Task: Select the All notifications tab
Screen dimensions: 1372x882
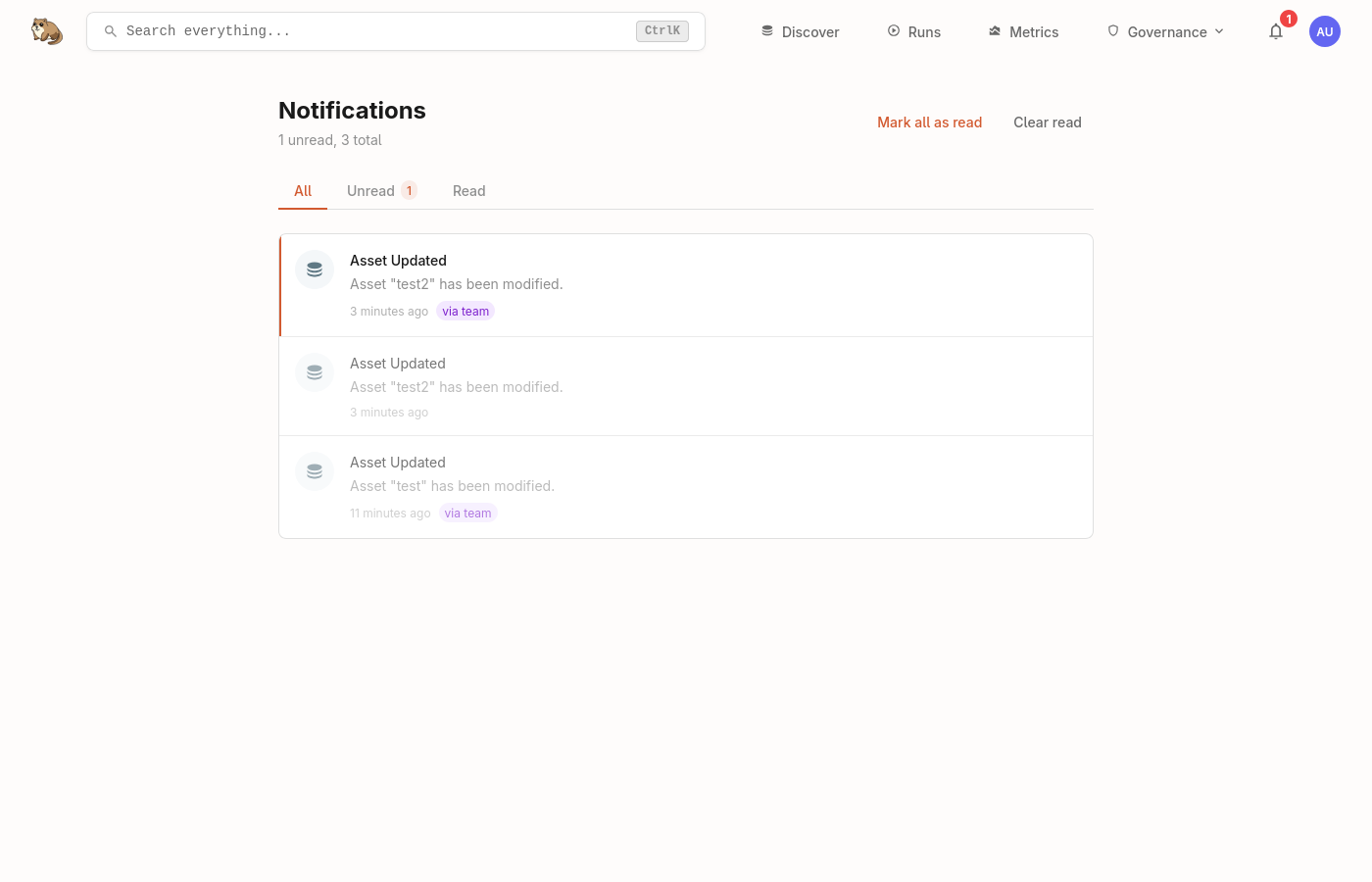Action: pos(303,190)
